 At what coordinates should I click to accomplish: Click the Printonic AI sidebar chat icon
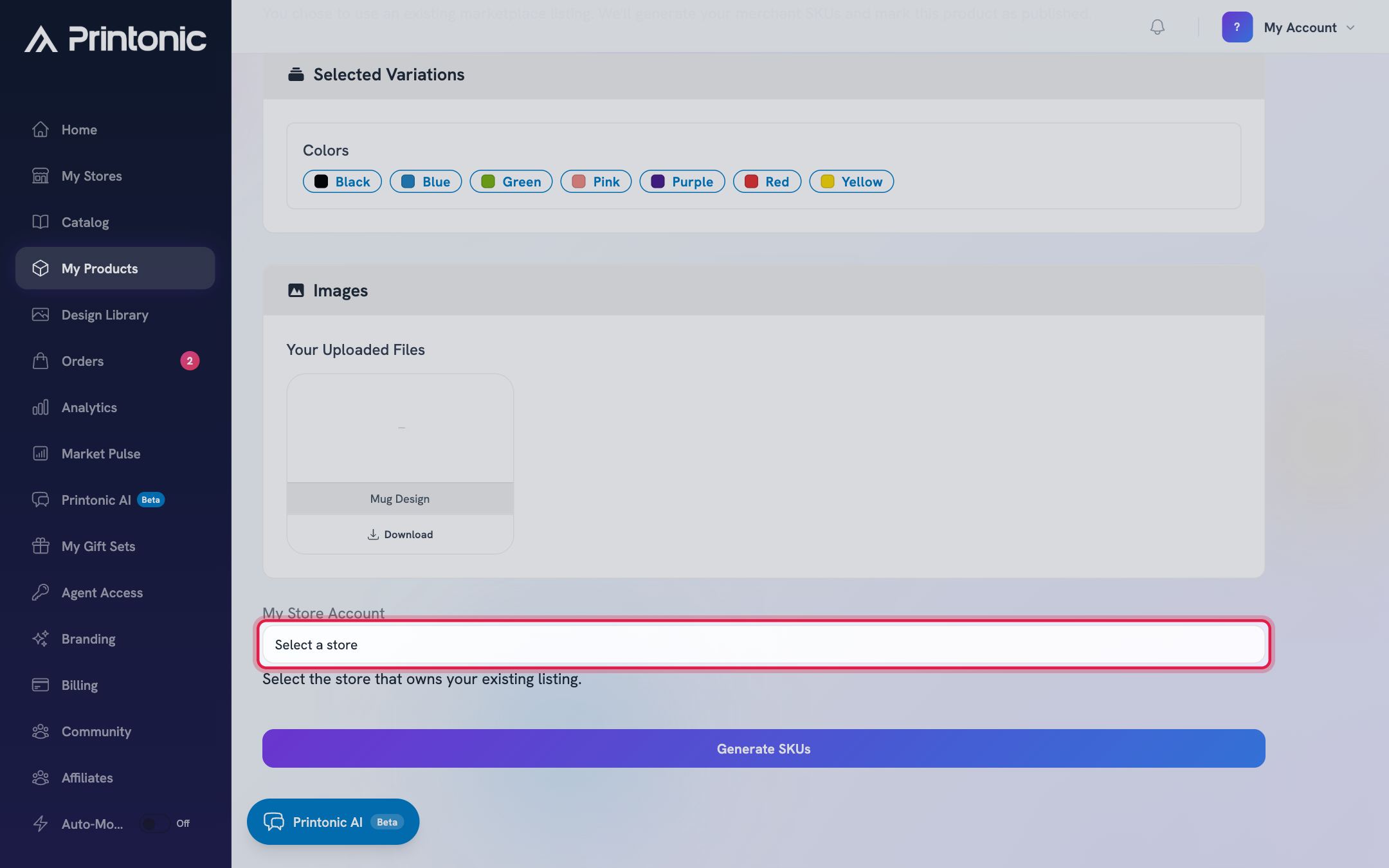[x=41, y=500]
